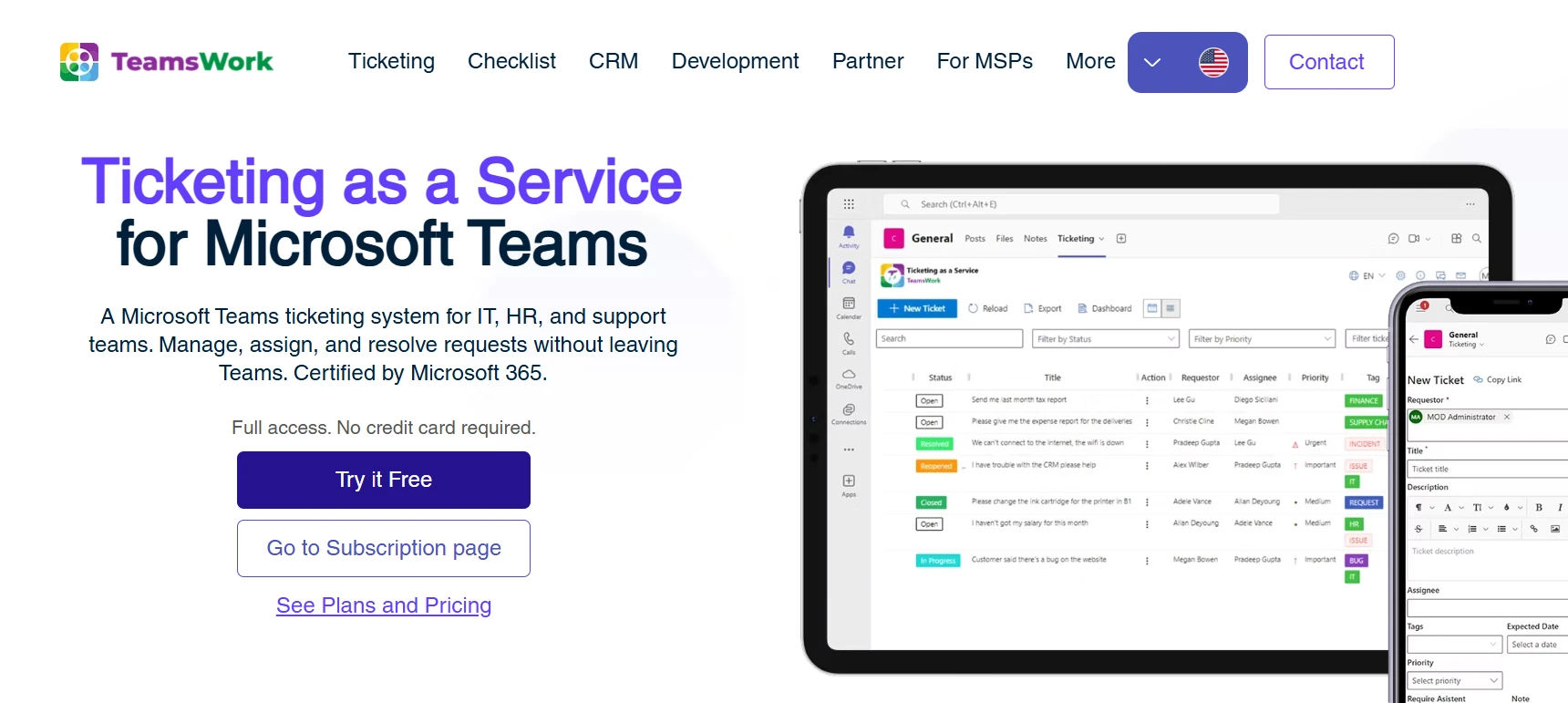Click the FINANCE tag
The height and width of the screenshot is (703, 1568).
click(1364, 400)
